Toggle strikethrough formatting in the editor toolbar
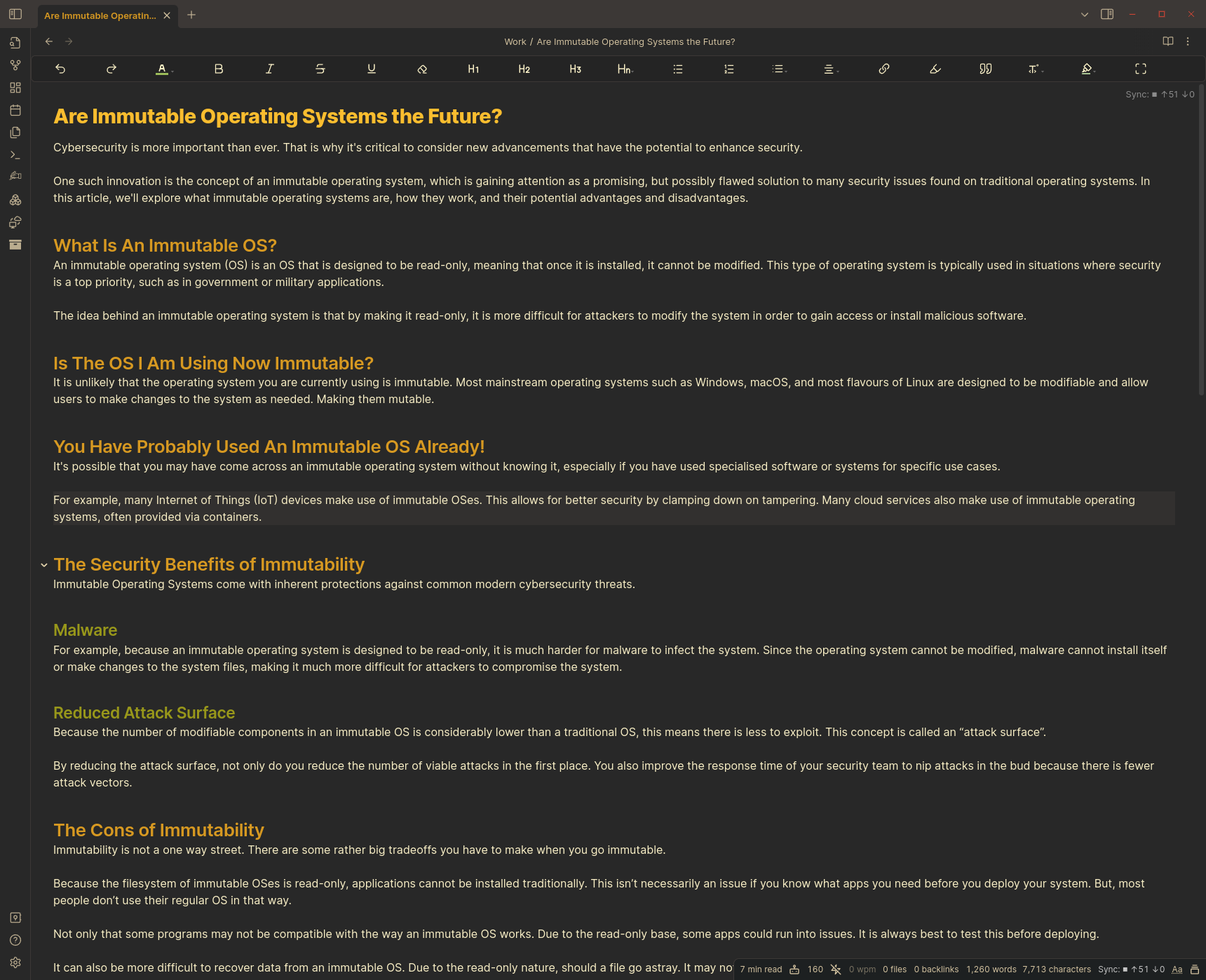Image resolution: width=1206 pixels, height=980 pixels. pyautogui.click(x=320, y=69)
